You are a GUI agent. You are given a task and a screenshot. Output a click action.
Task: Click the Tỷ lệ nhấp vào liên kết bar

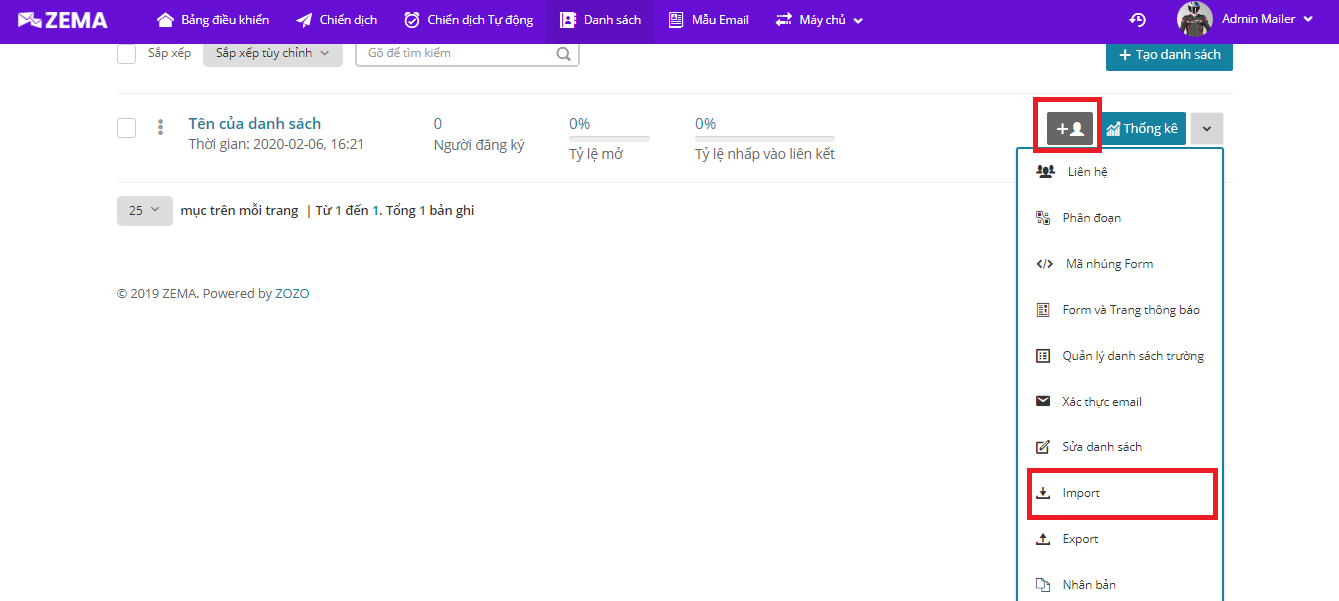coord(765,139)
